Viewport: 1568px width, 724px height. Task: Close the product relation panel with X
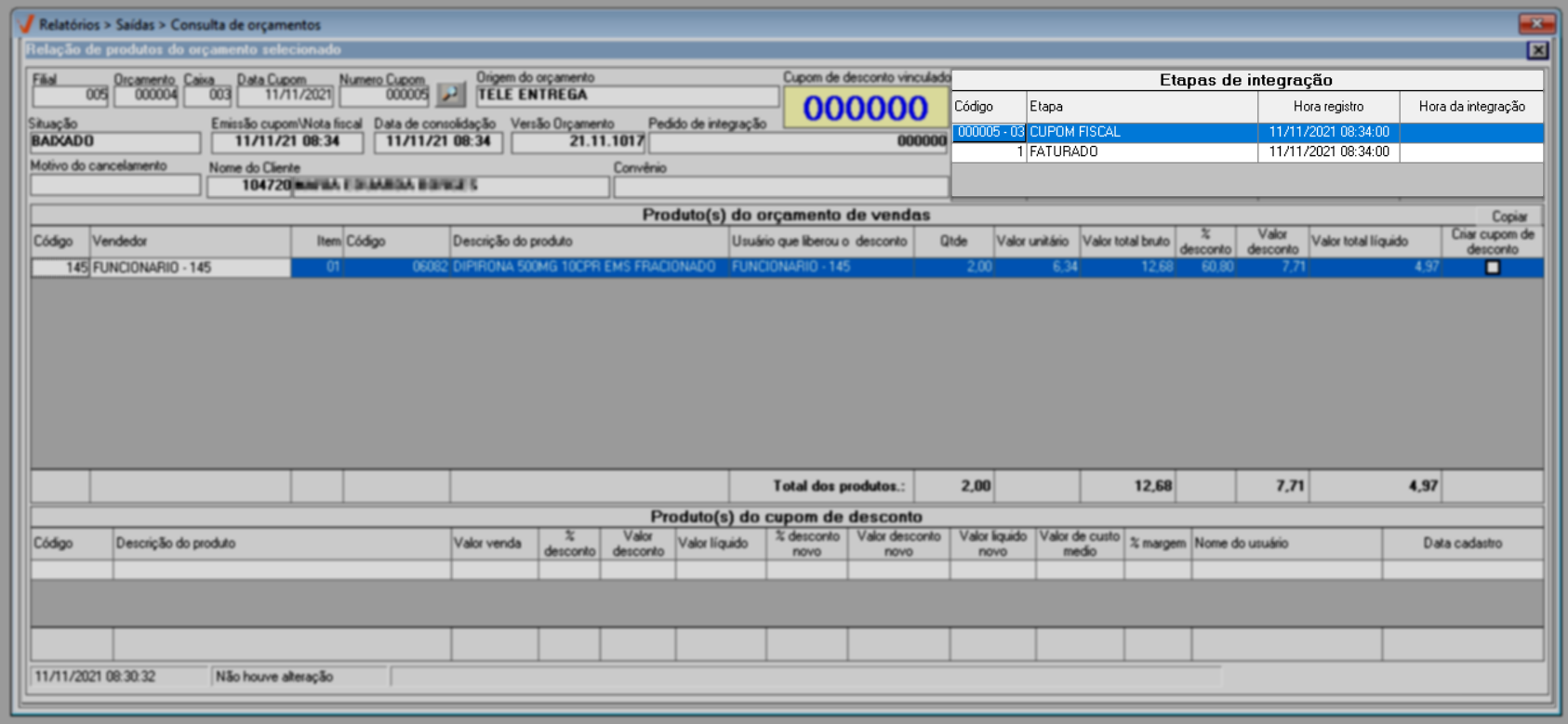click(x=1538, y=50)
